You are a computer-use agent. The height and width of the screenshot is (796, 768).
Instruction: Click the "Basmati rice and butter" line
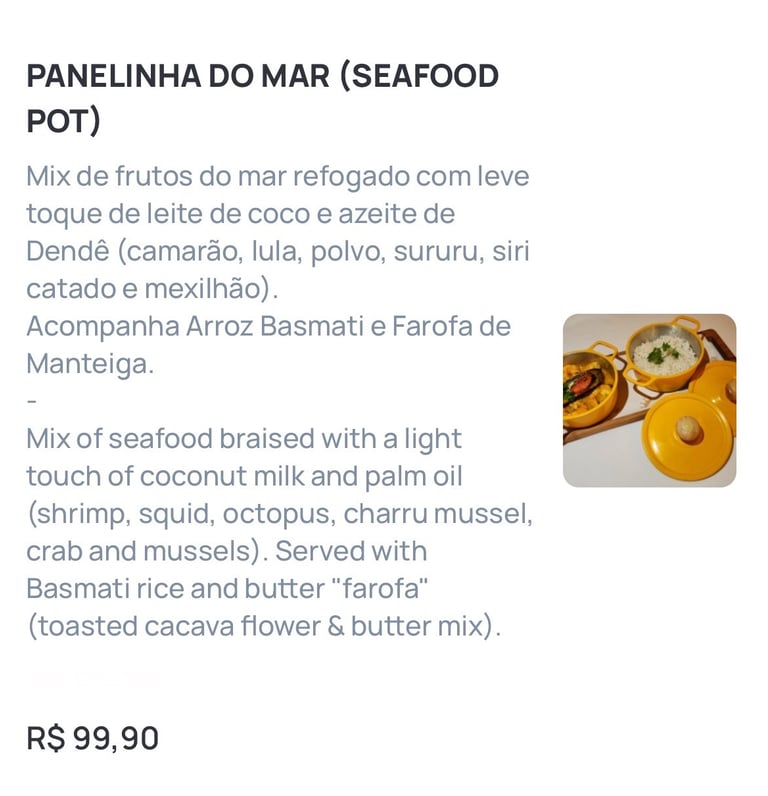coord(227,589)
